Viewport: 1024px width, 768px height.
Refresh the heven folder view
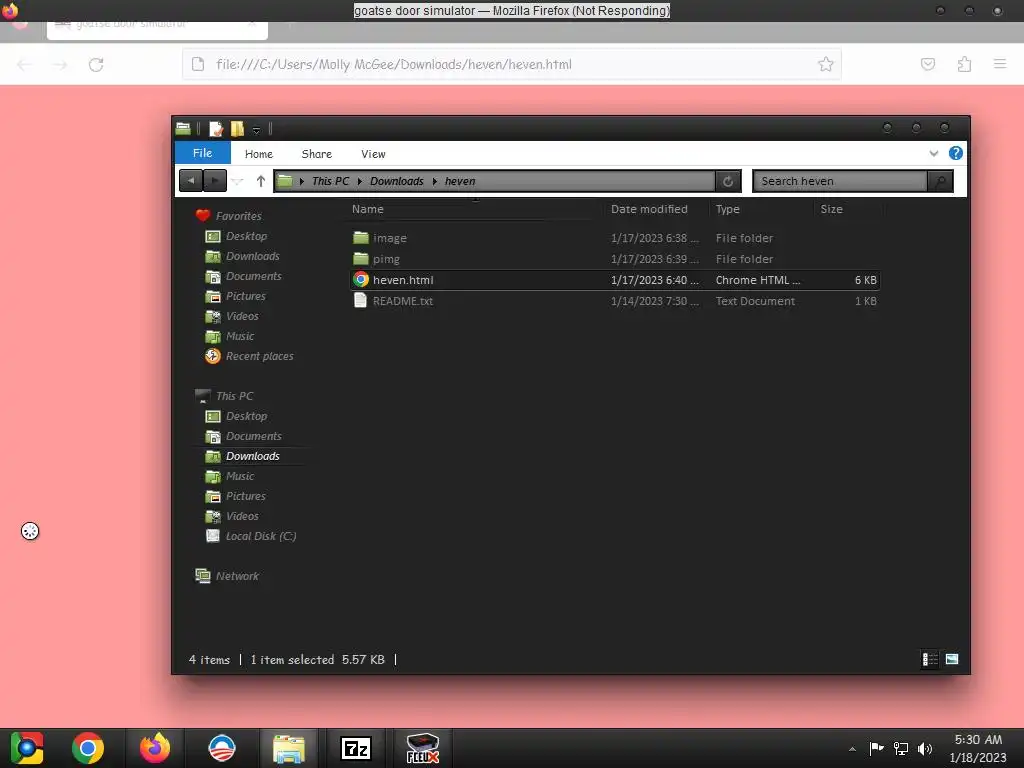click(x=728, y=181)
